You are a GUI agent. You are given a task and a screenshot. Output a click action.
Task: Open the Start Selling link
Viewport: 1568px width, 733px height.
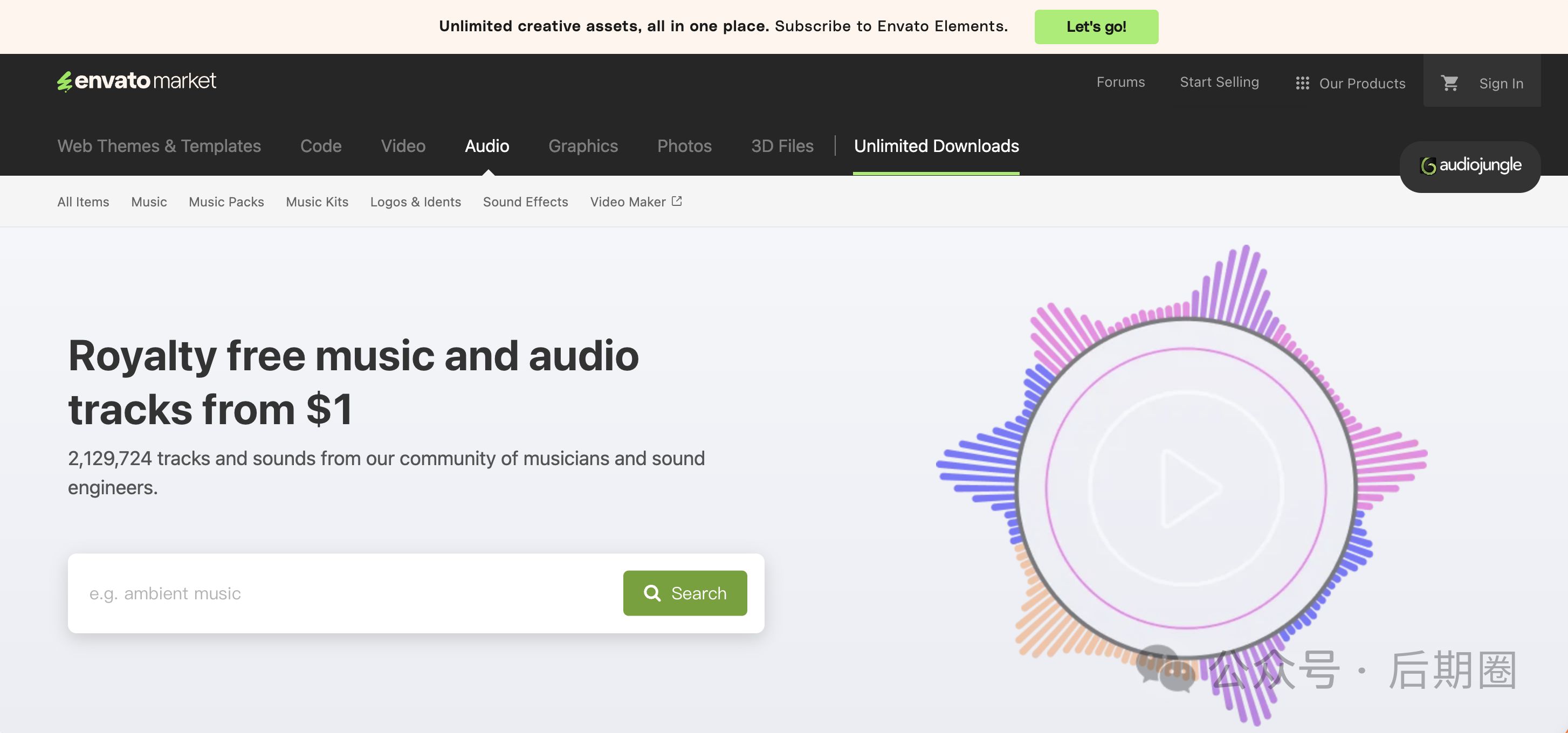1219,82
